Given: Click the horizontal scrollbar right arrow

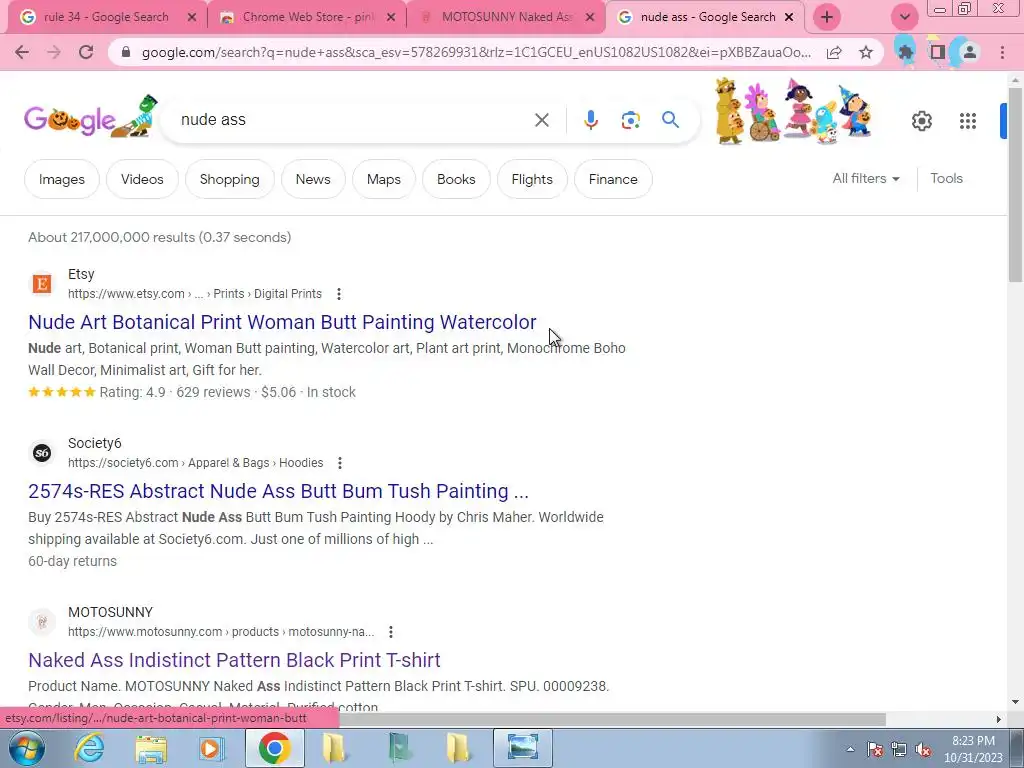Looking at the screenshot, I should [x=999, y=719].
